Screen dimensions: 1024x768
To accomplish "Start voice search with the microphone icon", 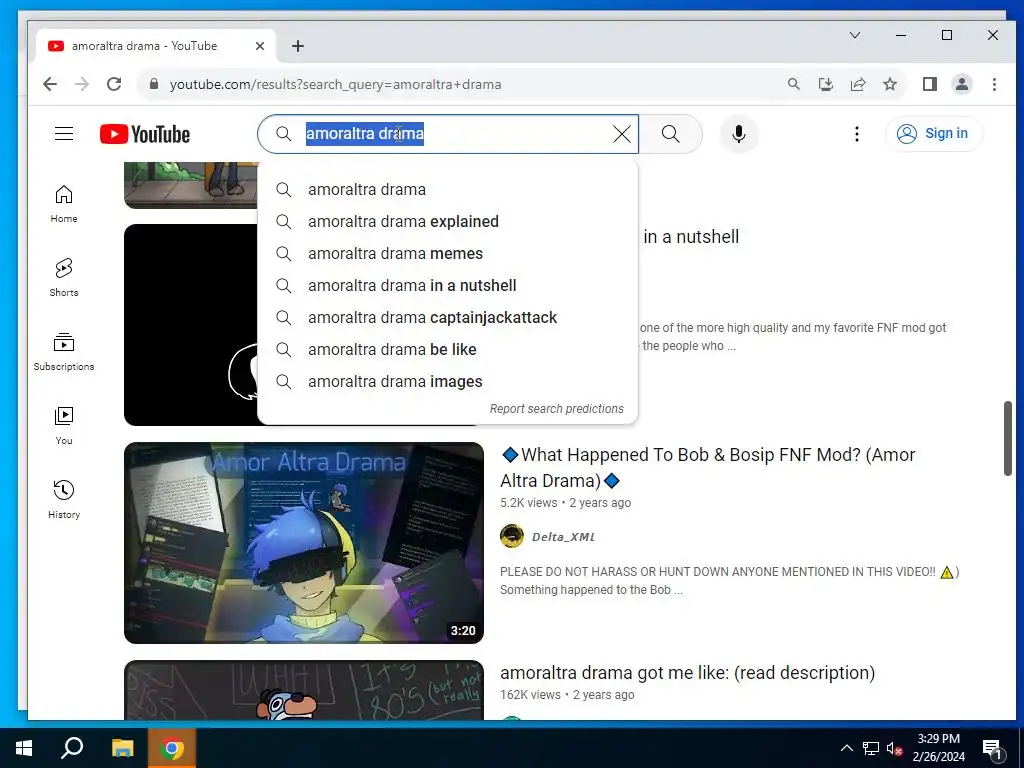I will pyautogui.click(x=739, y=134).
